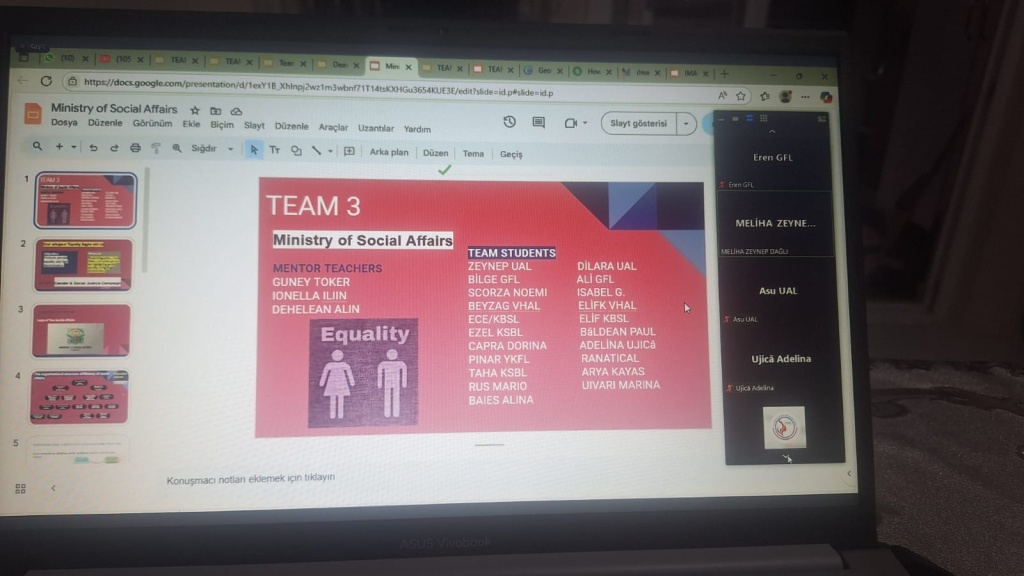Screen dimensions: 1024x576
Task: Open the Uzantılar menu
Action: pos(376,129)
